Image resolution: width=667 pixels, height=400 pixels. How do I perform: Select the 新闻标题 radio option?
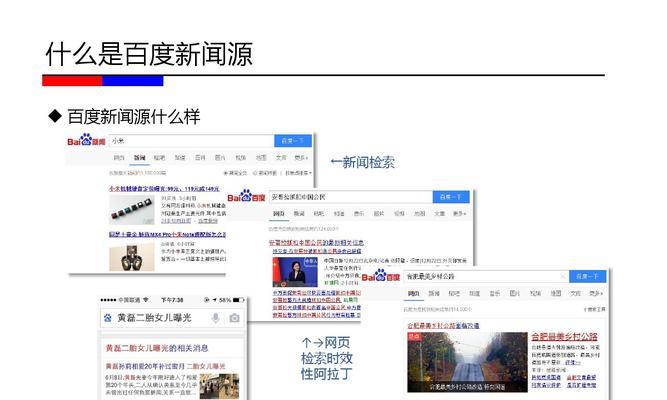tap(265, 173)
